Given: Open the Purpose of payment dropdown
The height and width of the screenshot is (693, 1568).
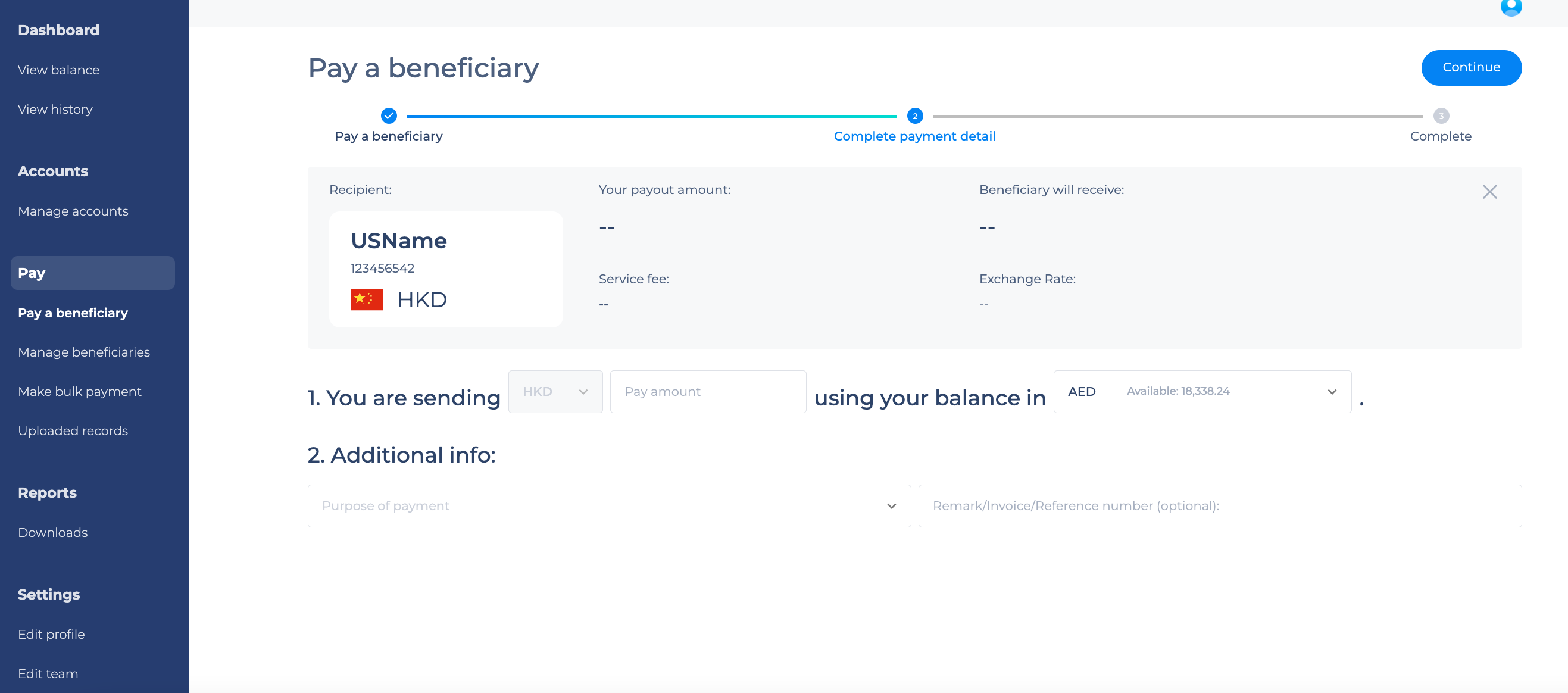Looking at the screenshot, I should [609, 506].
